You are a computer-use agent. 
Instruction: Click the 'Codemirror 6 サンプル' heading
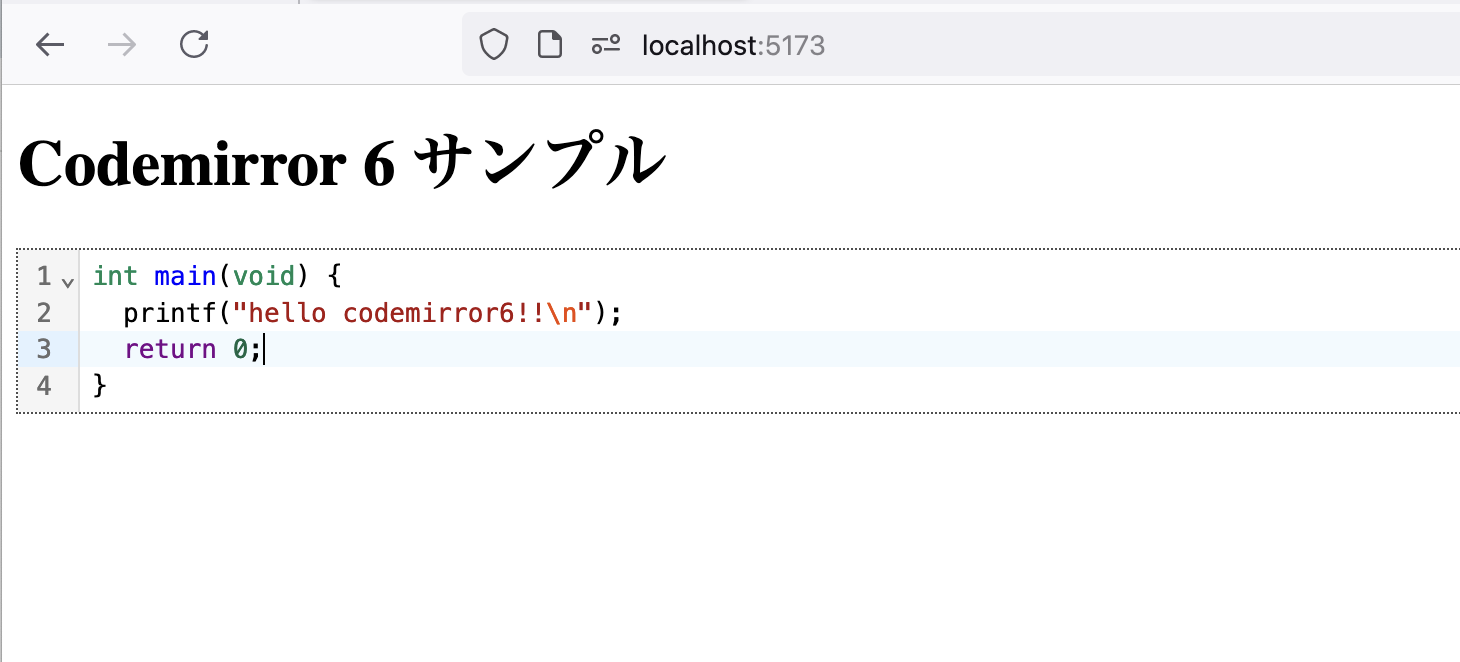341,162
